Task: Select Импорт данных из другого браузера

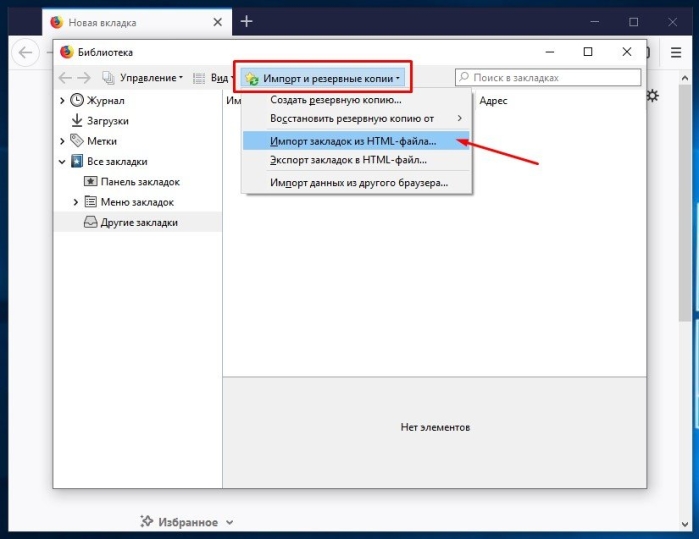Action: [x=356, y=183]
